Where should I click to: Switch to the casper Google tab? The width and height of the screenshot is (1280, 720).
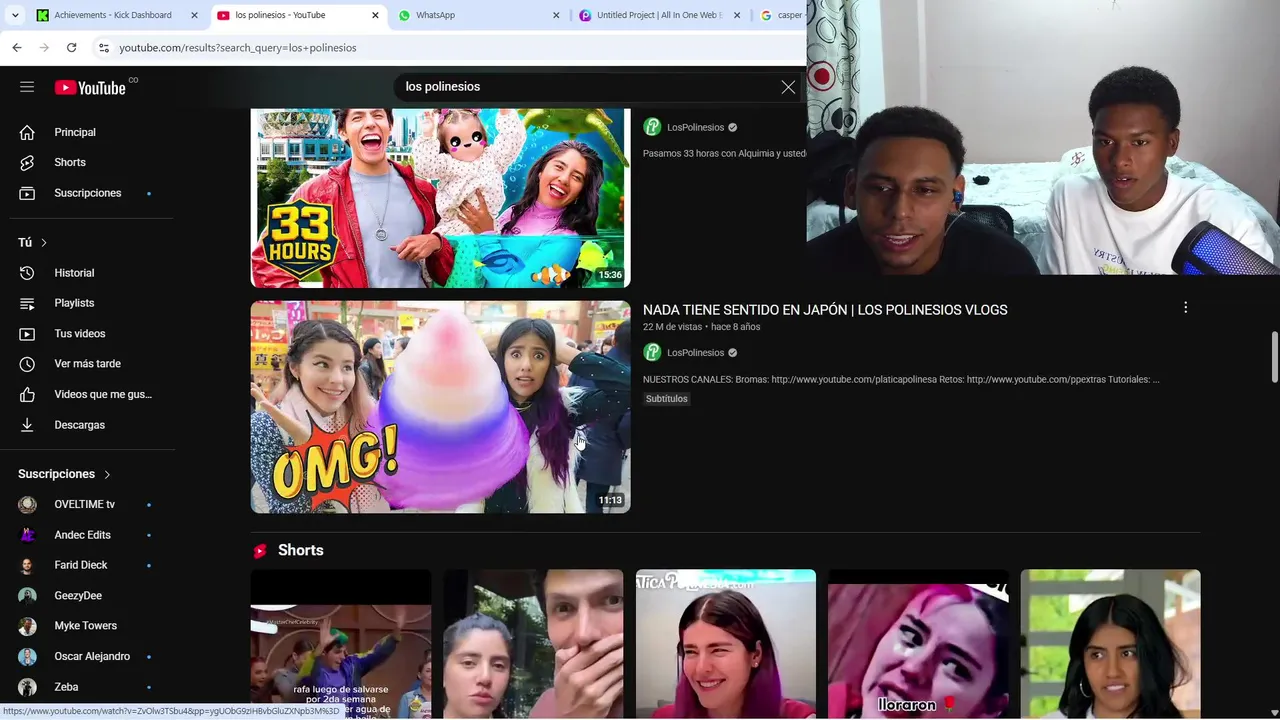tap(780, 15)
